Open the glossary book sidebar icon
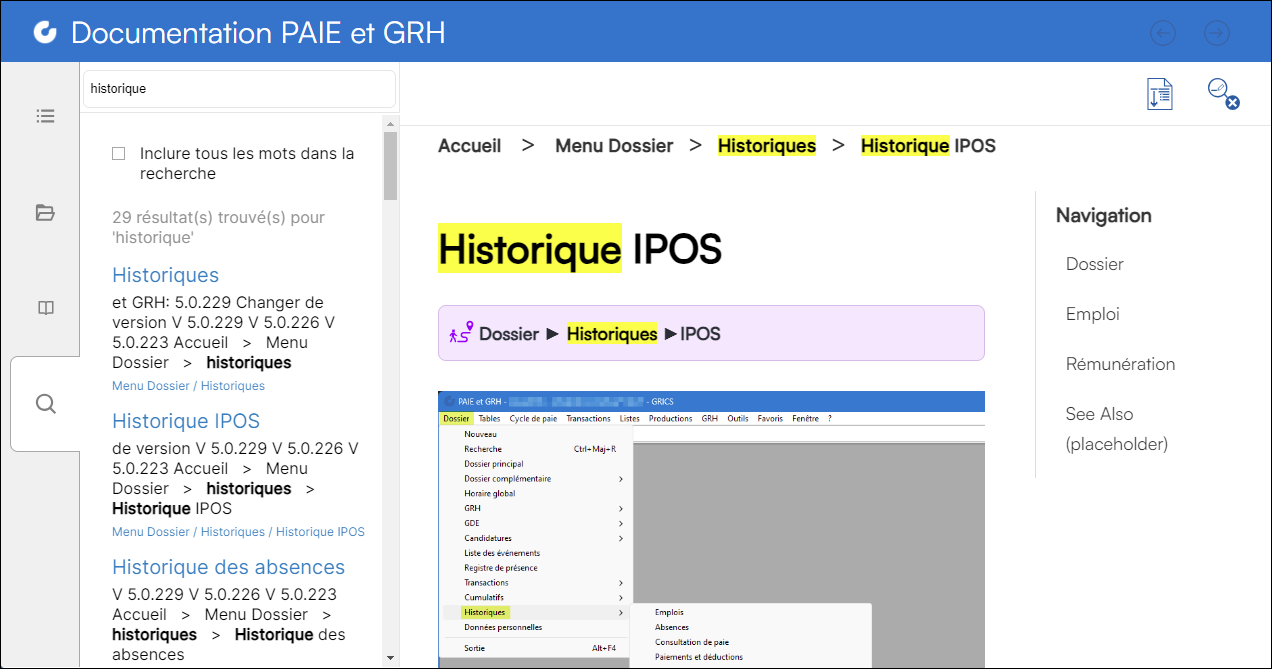Viewport: 1272px width, 669px height. point(45,308)
